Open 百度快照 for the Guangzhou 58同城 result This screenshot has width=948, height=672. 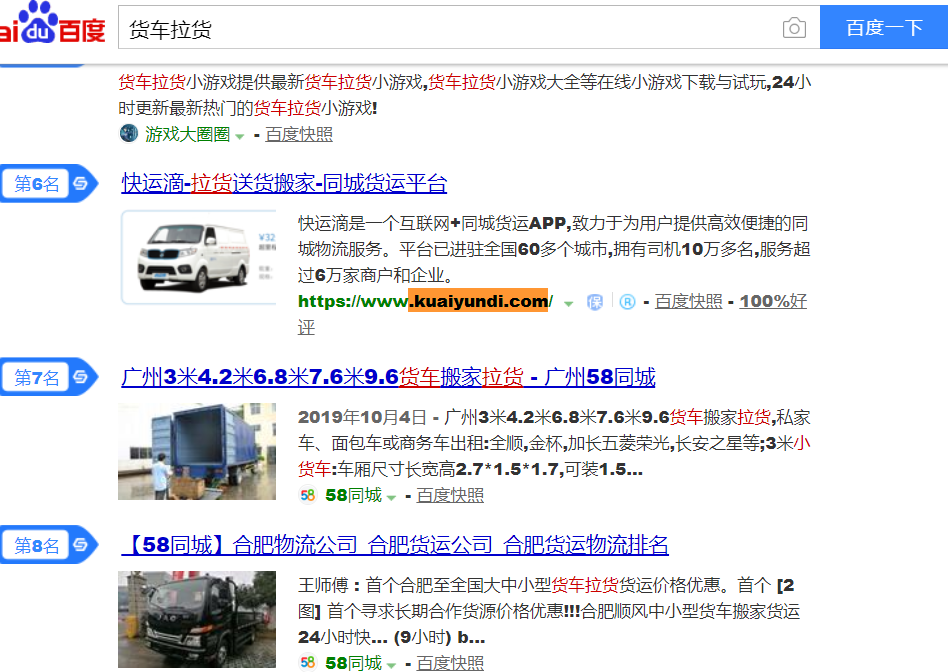450,495
